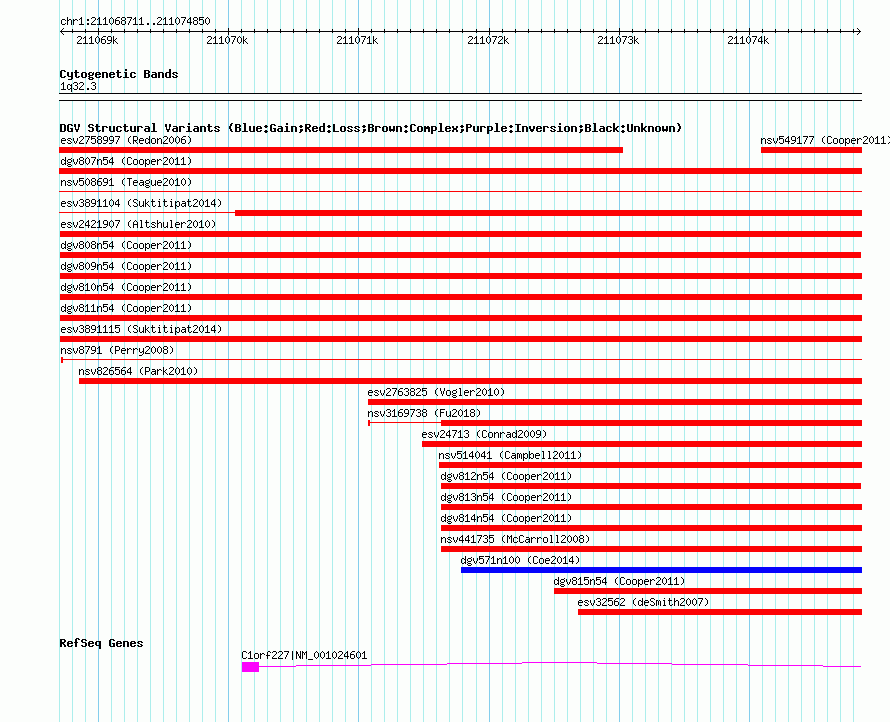Select dgv812n54 (Cooper2011) label
This screenshot has width=890, height=722.
click(x=506, y=476)
